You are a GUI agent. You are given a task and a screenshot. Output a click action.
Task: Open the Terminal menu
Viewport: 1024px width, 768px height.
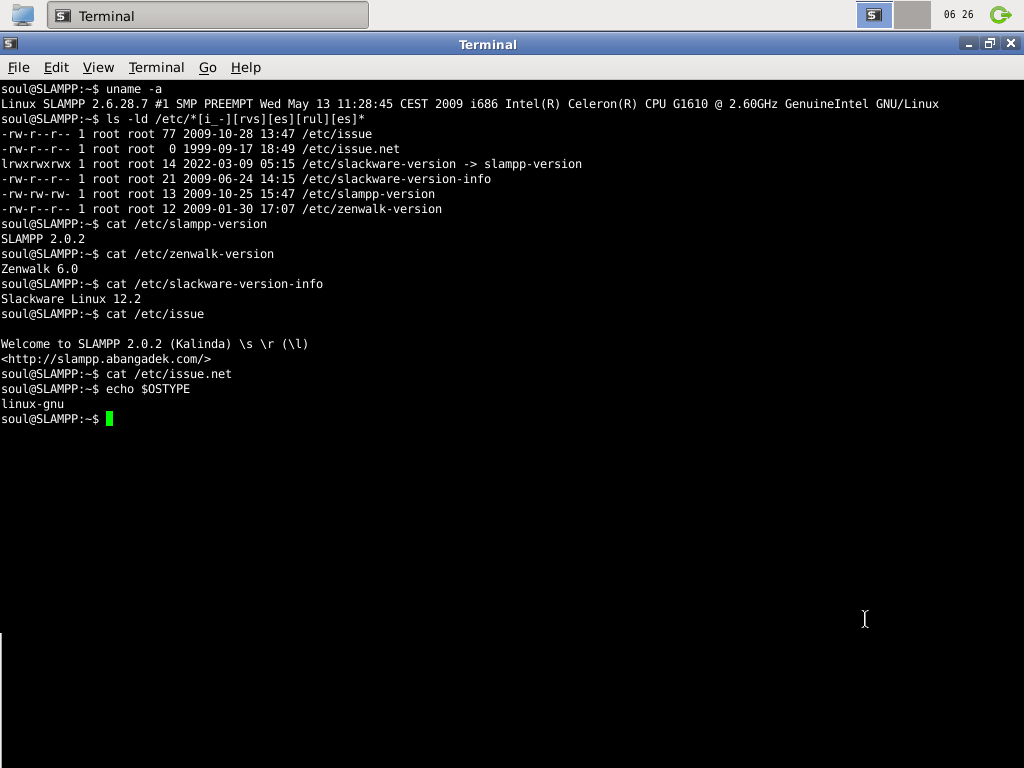[156, 67]
